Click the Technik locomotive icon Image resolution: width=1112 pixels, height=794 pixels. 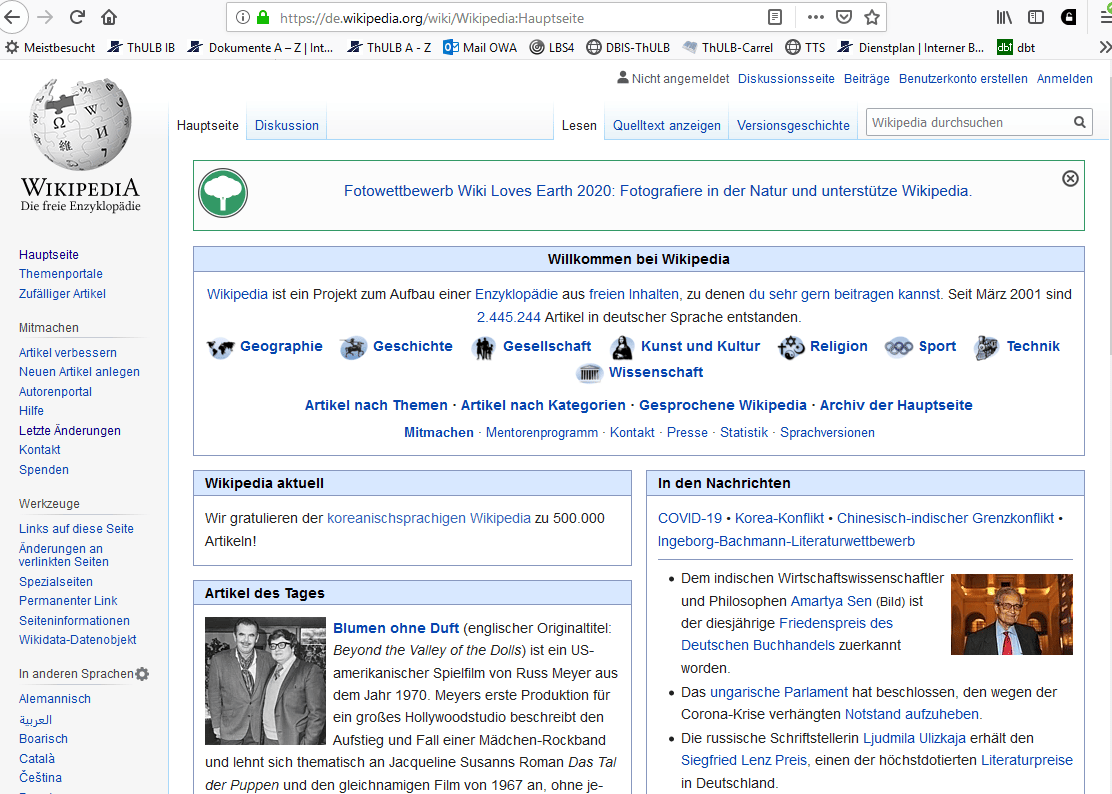click(986, 347)
